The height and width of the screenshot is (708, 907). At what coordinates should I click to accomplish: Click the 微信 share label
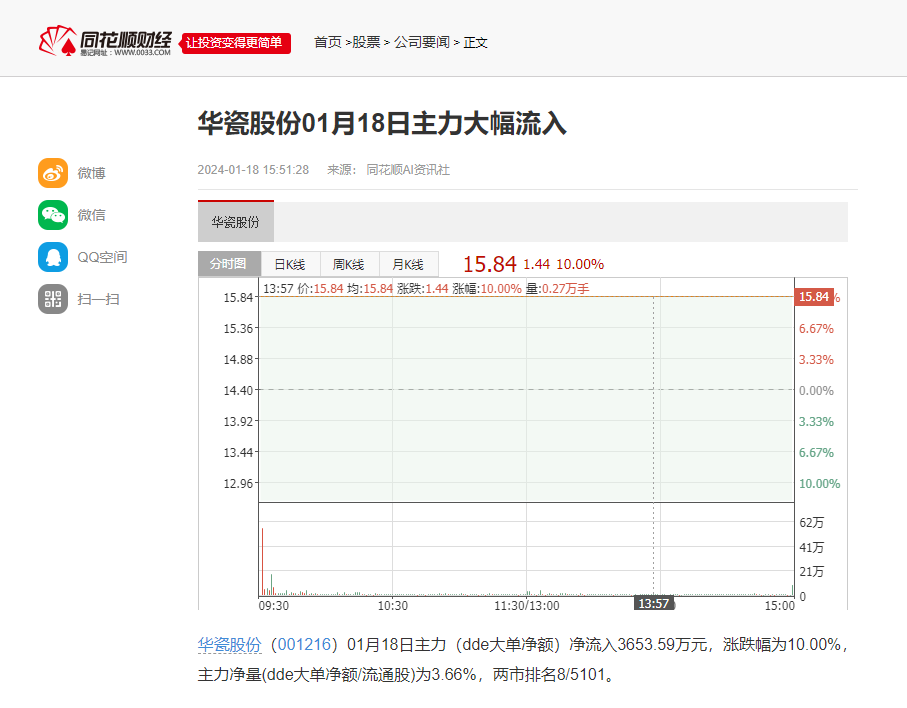point(91,215)
